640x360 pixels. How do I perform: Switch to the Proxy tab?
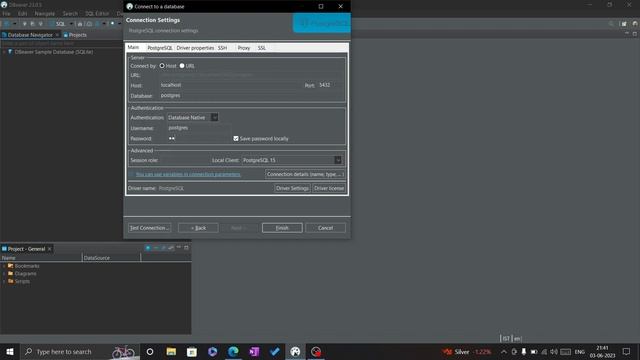tap(244, 48)
